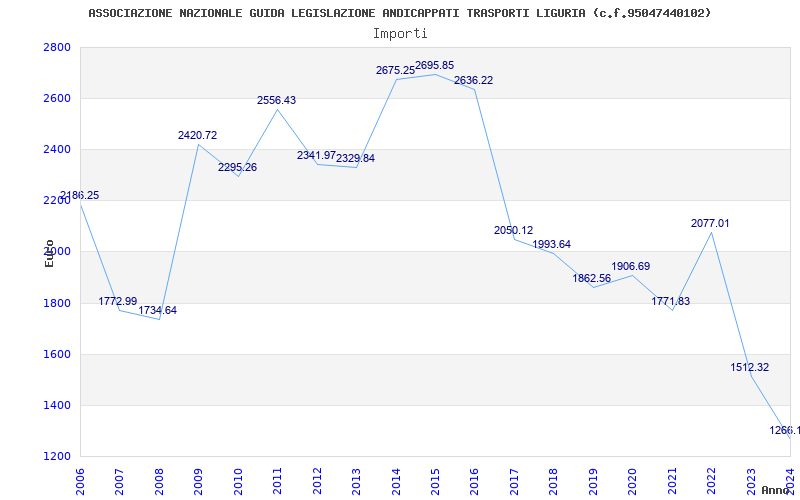Screen dimensions: 800x500
Task: Click the x-axis year 2008
Action: pos(159,482)
